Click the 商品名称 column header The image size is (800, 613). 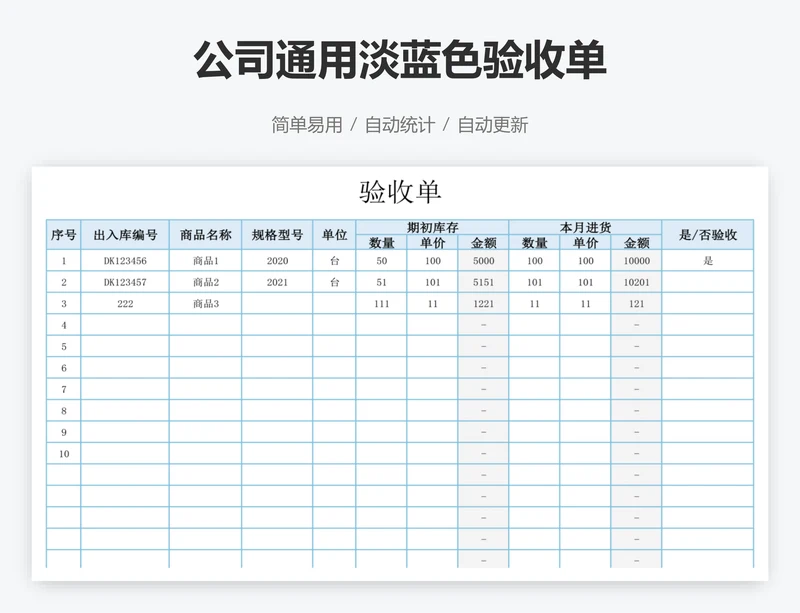point(206,235)
